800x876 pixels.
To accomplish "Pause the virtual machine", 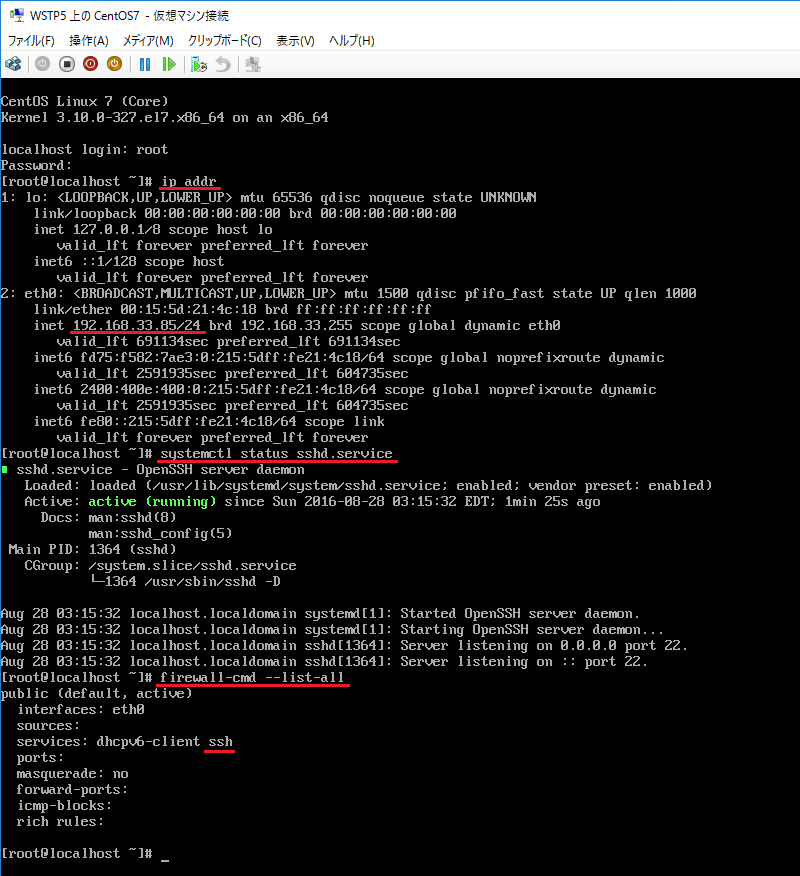I will (145, 64).
